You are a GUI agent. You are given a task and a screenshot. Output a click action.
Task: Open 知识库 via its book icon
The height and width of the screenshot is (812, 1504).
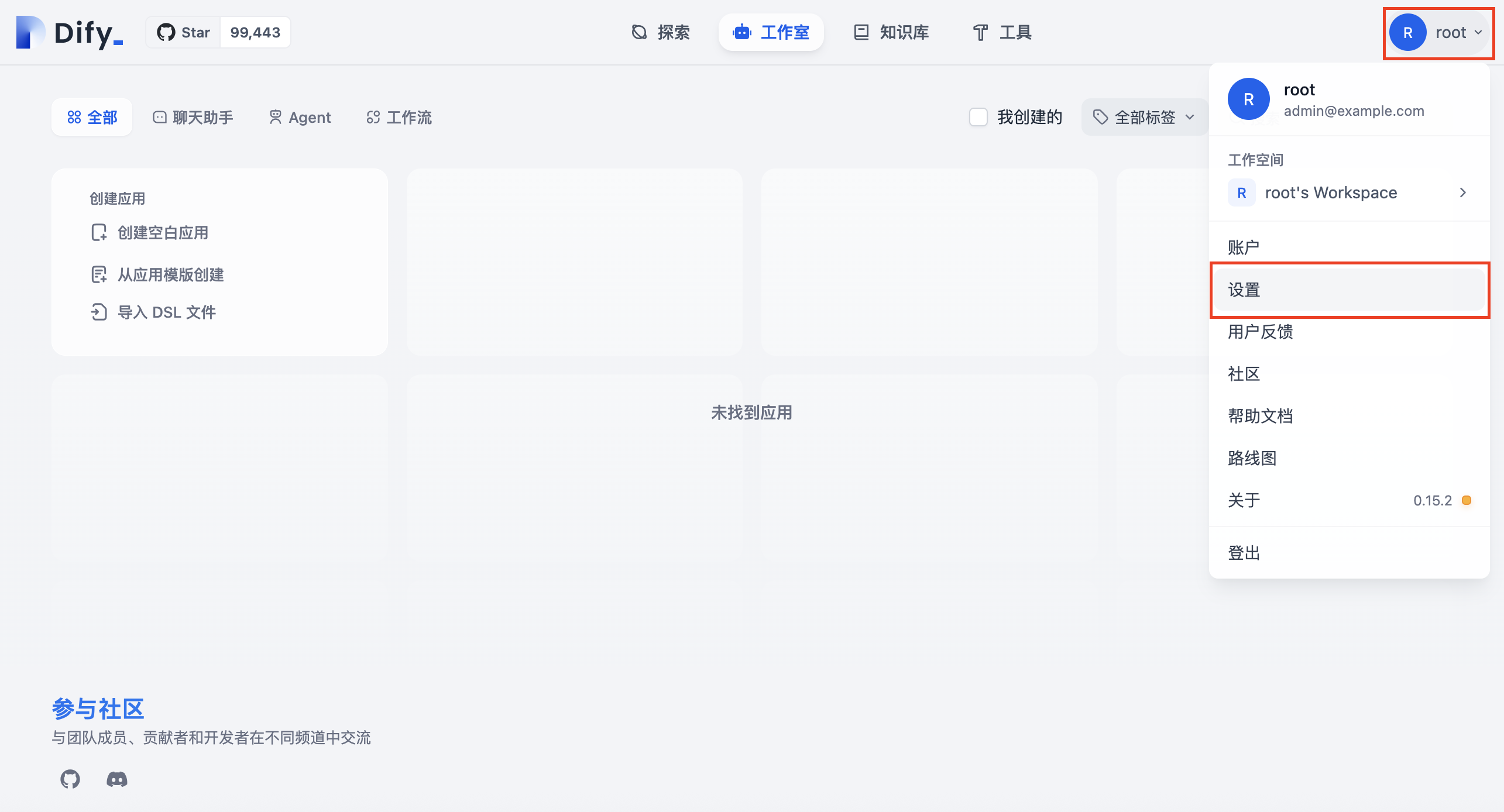pyautogui.click(x=861, y=32)
